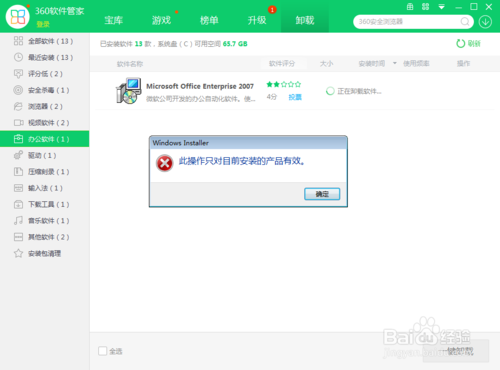Select 下载工具 (1) category

(x=45, y=204)
